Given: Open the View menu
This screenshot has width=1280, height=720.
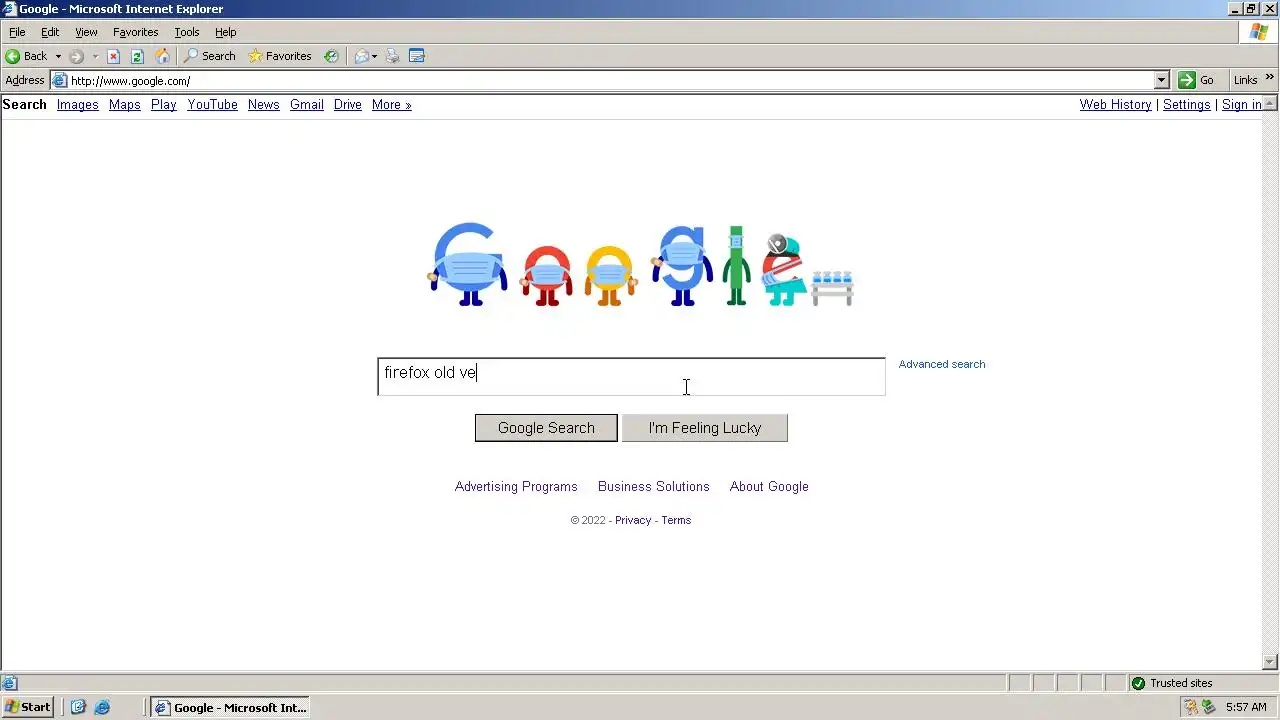Looking at the screenshot, I should (x=86, y=32).
